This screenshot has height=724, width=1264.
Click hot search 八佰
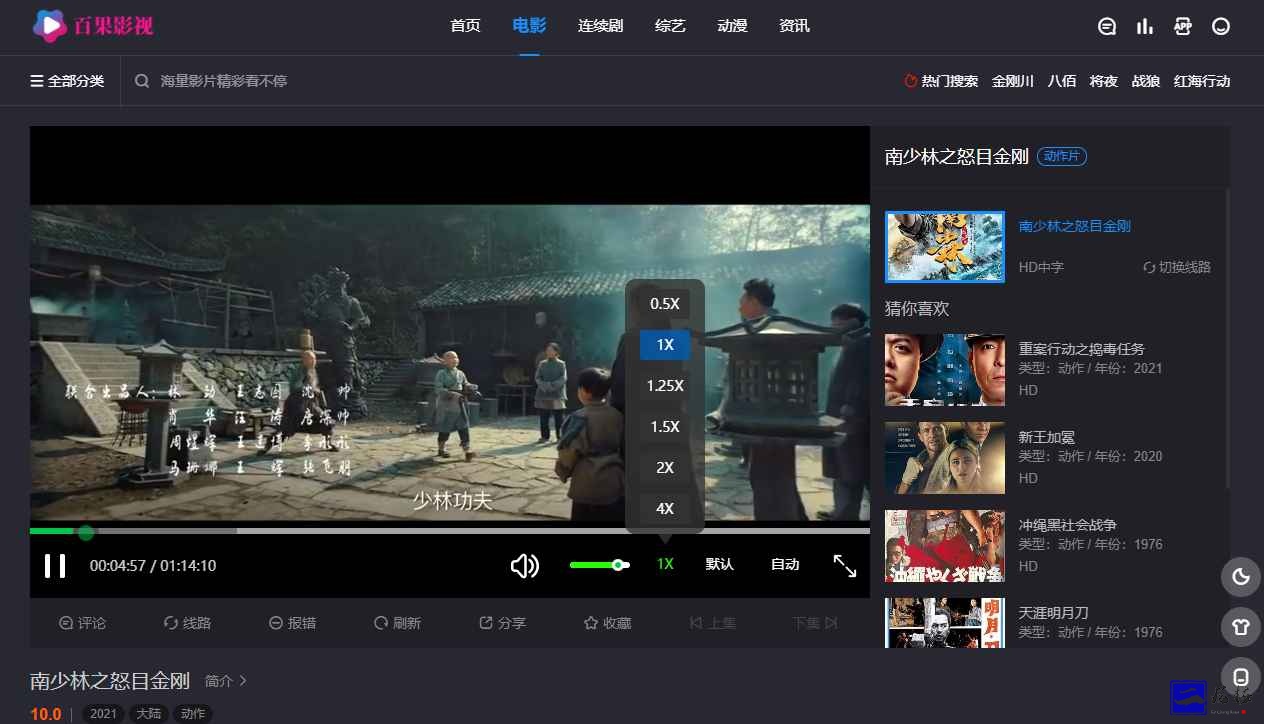[x=1062, y=81]
